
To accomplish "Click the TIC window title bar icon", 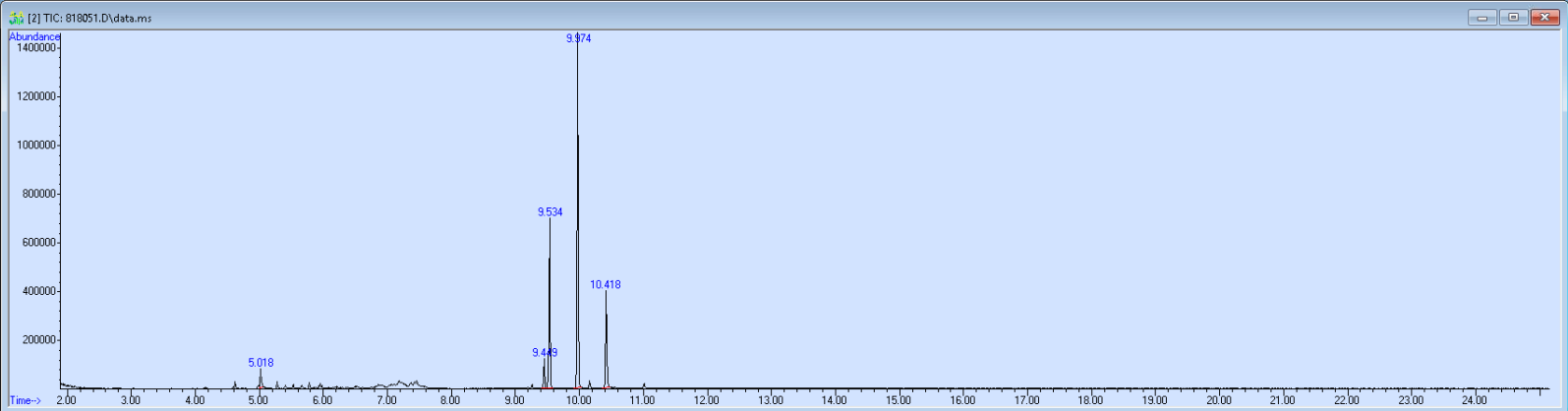I will (x=17, y=18).
